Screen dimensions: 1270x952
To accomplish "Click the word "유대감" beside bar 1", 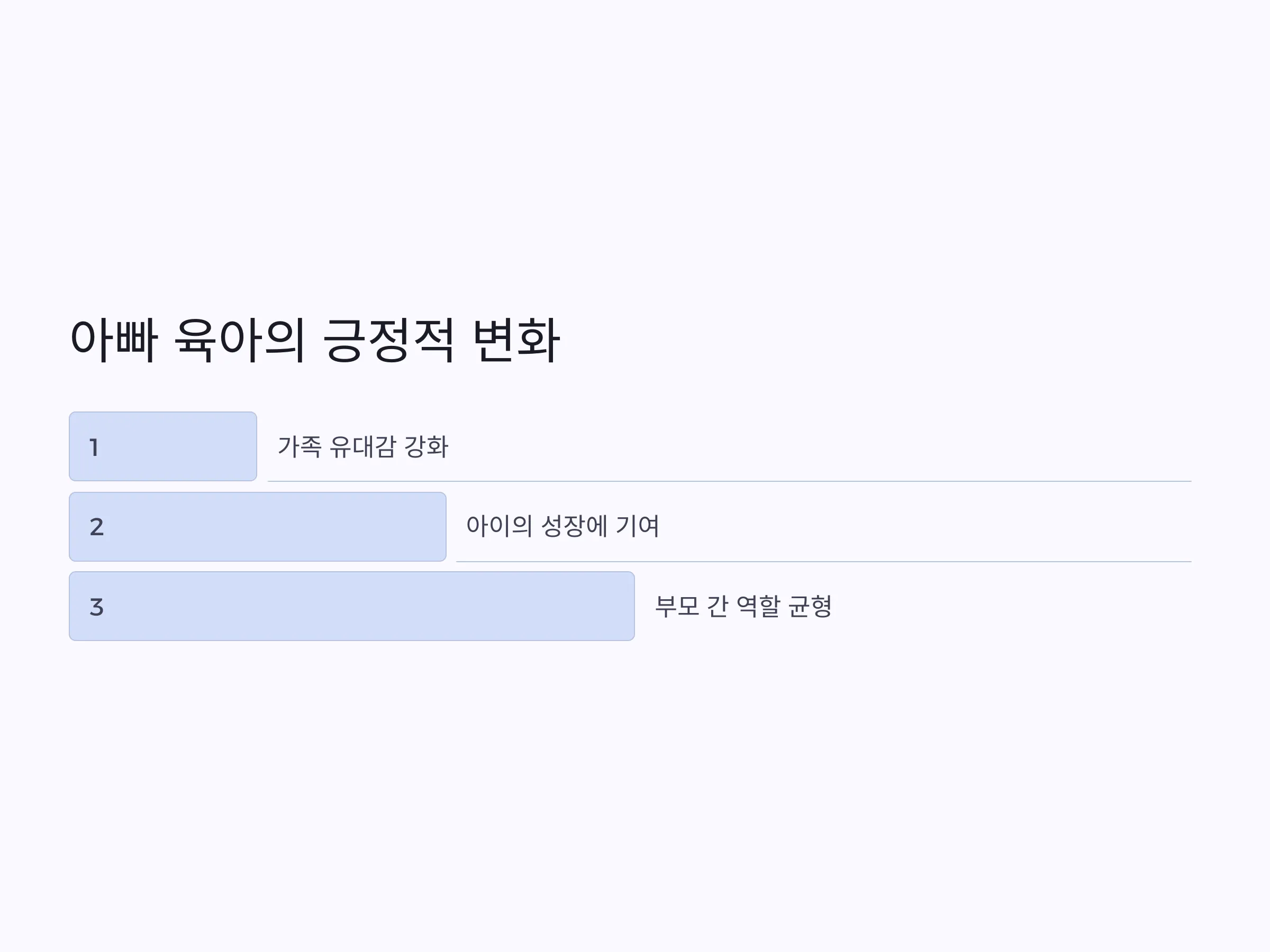I will pos(363,446).
